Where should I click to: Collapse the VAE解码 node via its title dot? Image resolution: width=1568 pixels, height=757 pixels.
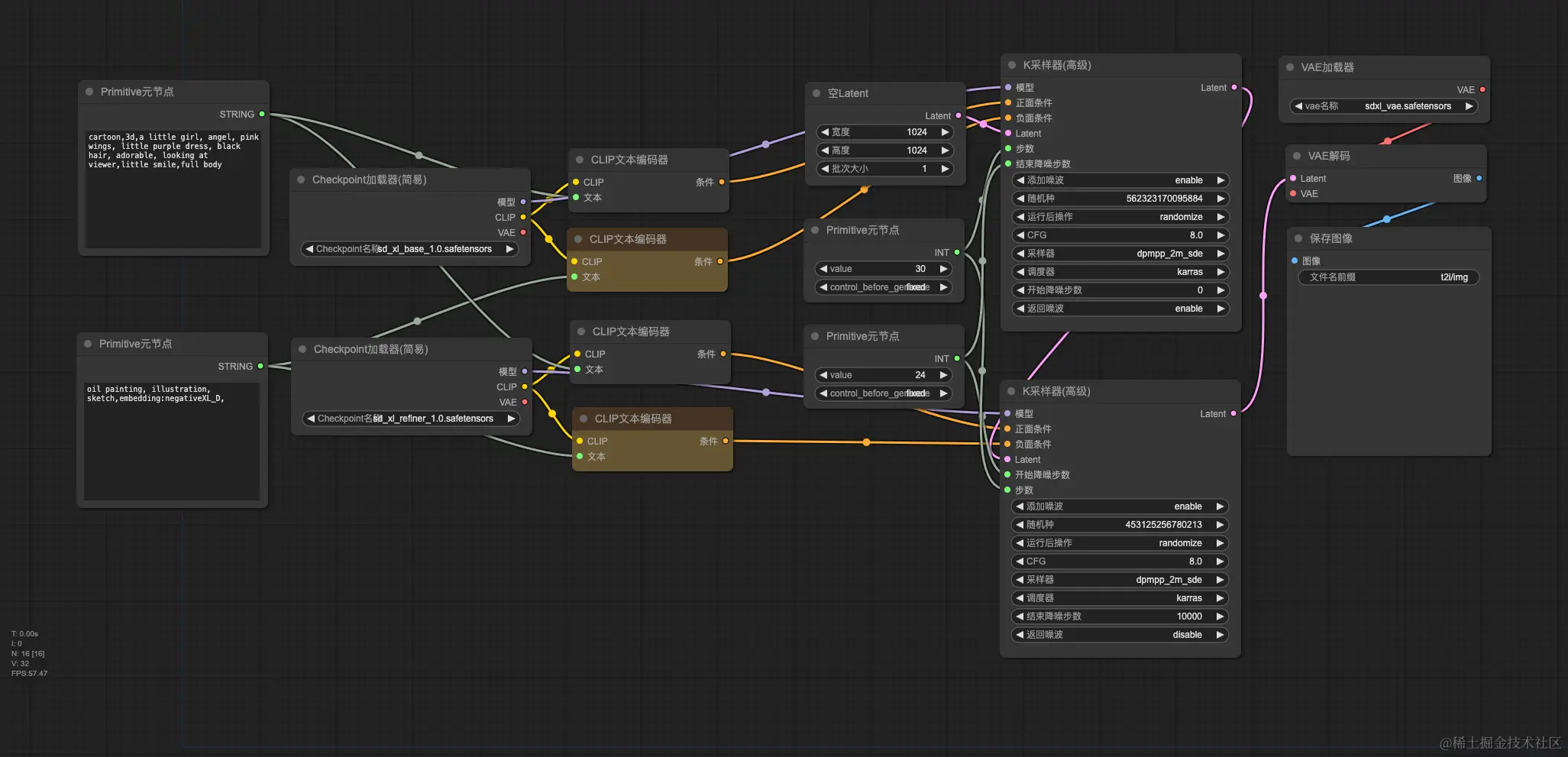pyautogui.click(x=1297, y=156)
